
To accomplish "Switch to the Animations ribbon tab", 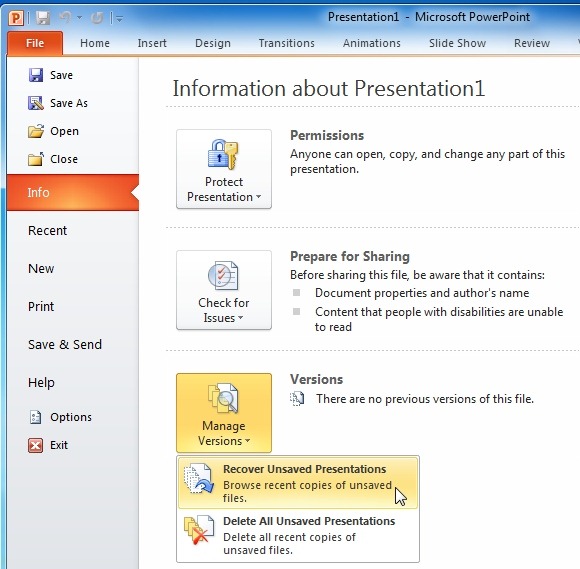I will tap(371, 43).
